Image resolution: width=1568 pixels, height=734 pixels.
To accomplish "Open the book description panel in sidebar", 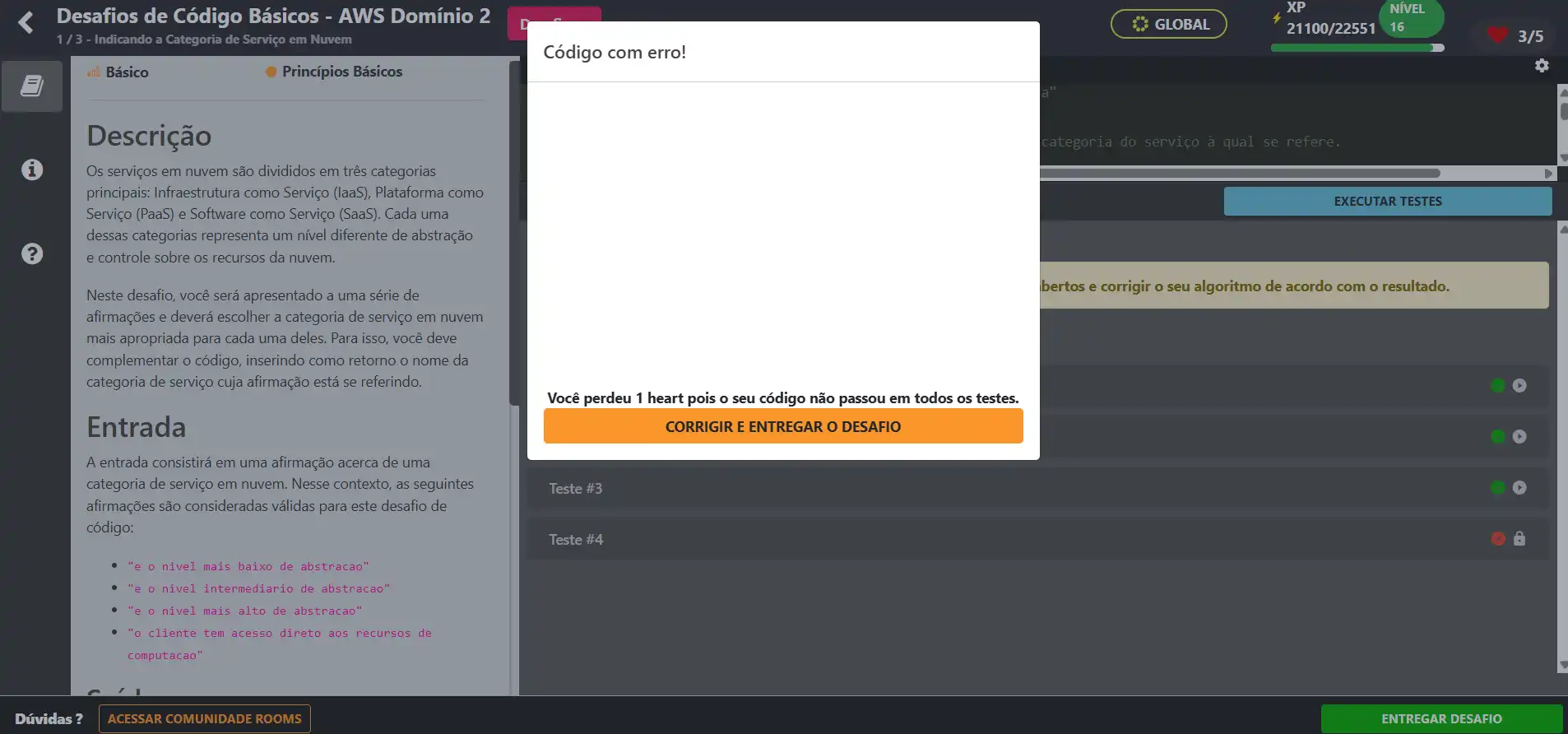I will pos(32,86).
